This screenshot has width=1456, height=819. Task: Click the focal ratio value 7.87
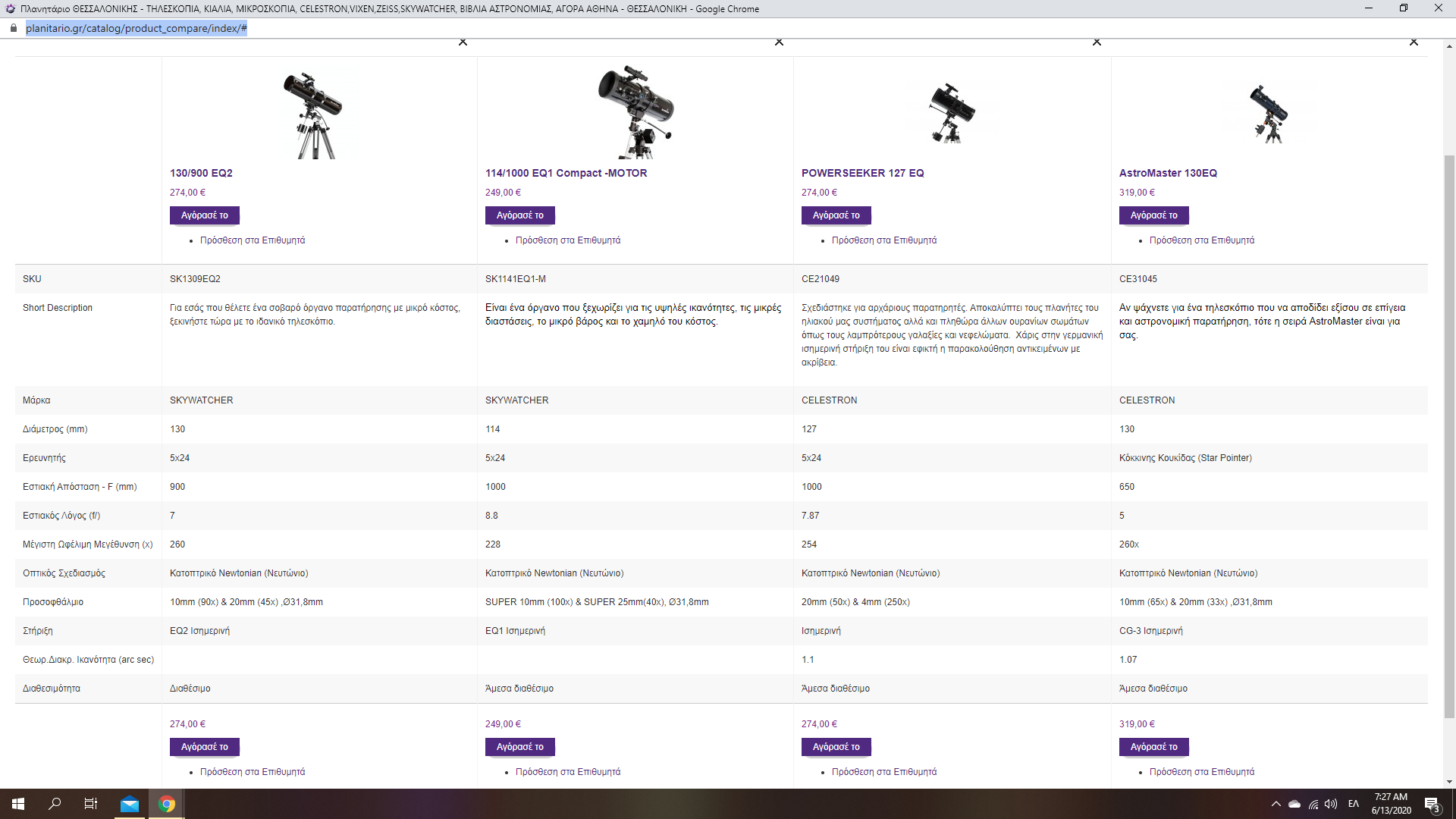[x=811, y=516]
